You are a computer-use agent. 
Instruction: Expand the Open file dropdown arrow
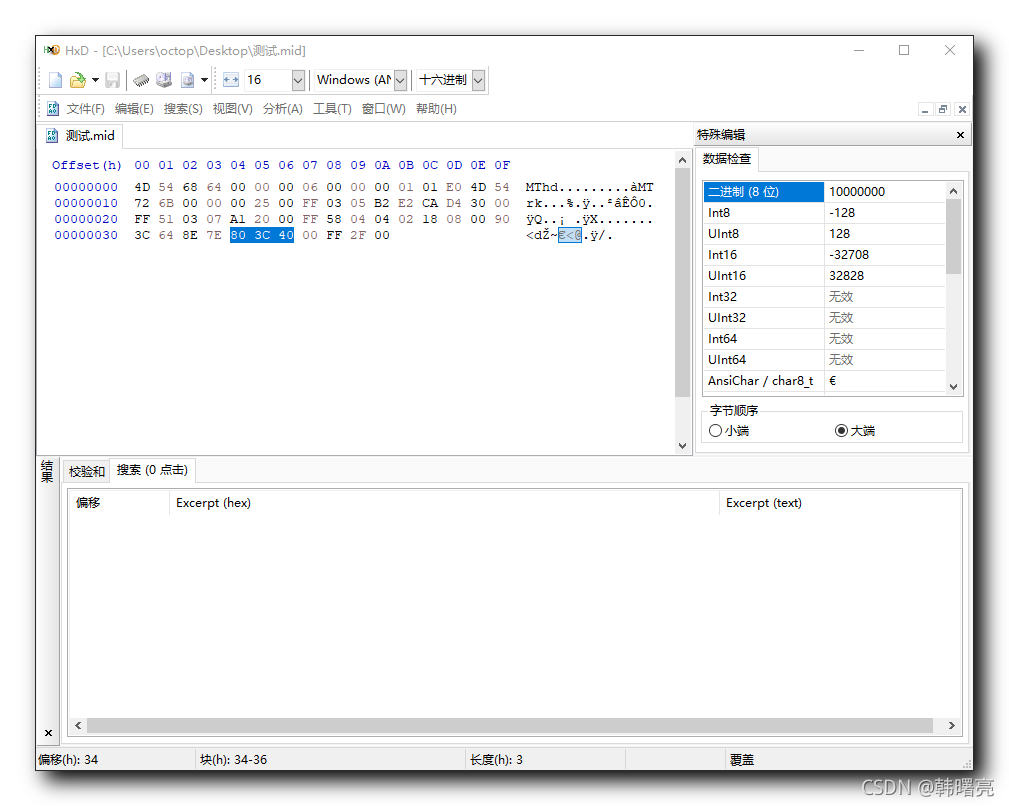[95, 80]
